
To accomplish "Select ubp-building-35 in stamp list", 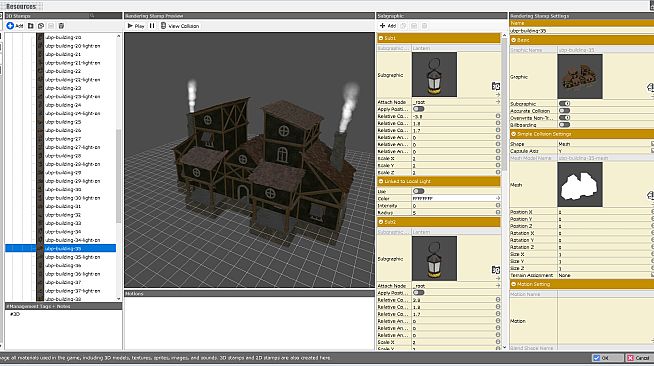I will coord(63,248).
